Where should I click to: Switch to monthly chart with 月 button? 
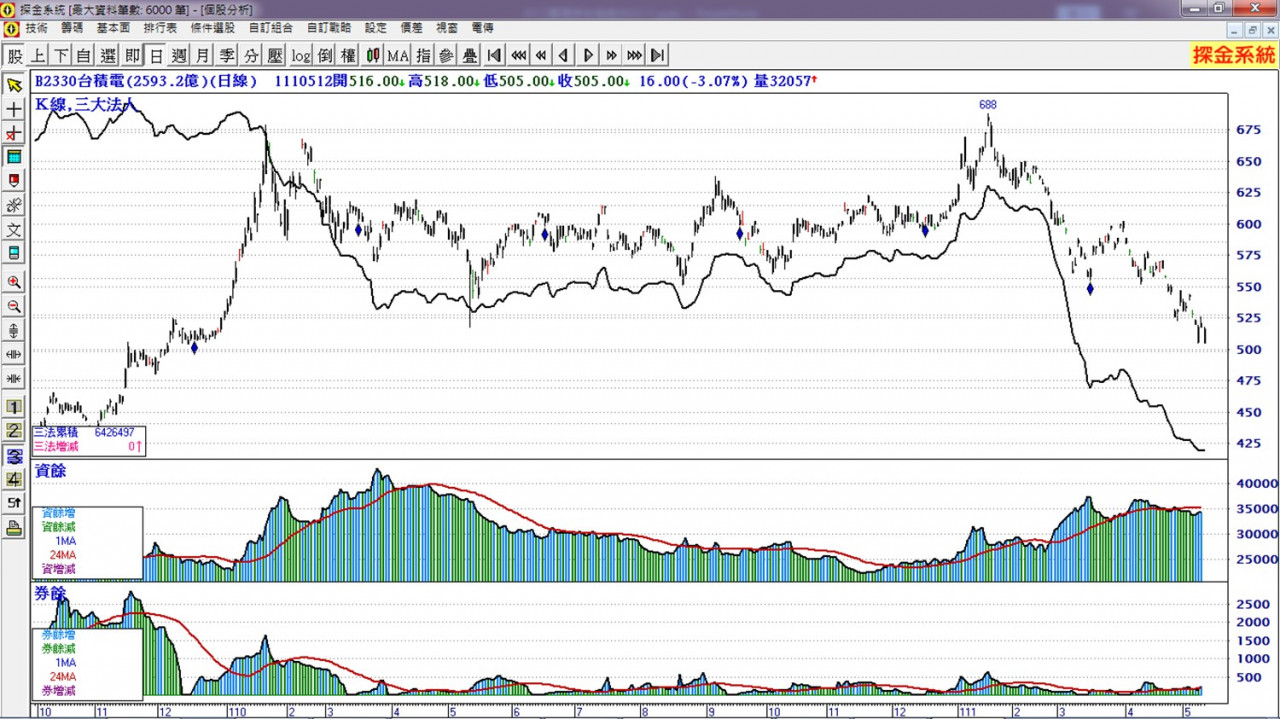tap(203, 55)
